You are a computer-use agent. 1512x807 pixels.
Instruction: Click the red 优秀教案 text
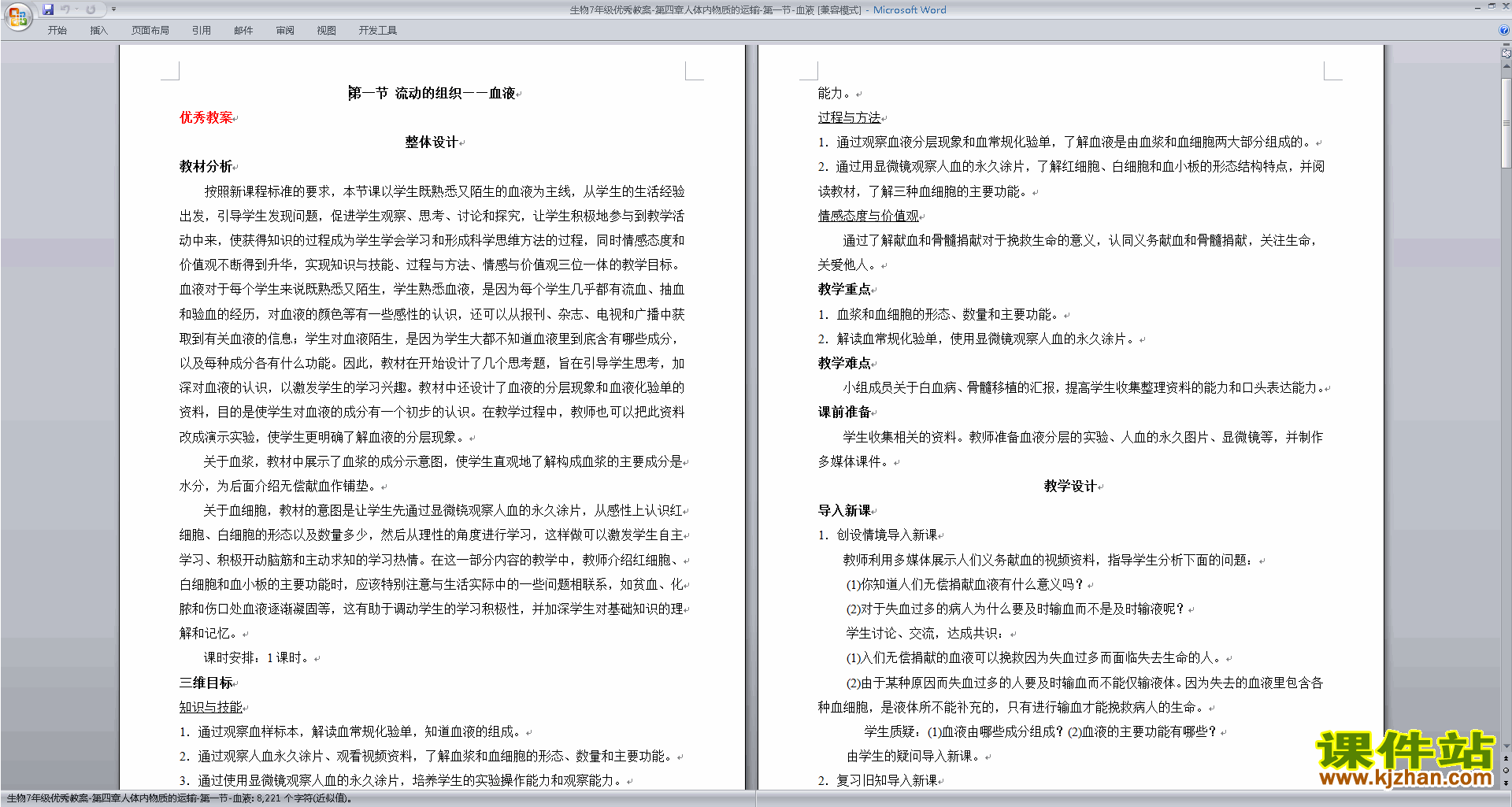(206, 117)
